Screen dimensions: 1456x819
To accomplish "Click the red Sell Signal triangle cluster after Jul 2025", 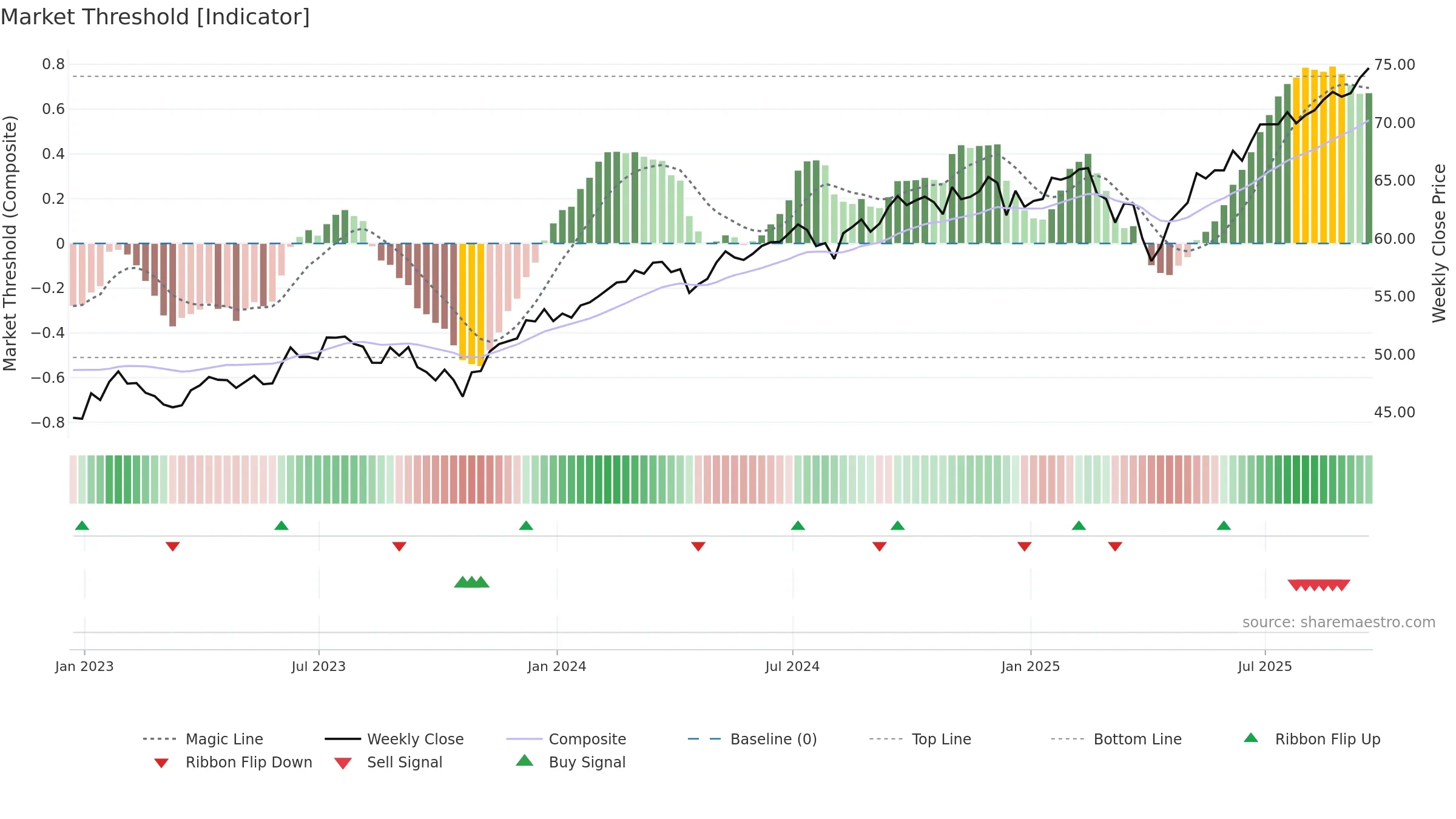I will click(1319, 585).
